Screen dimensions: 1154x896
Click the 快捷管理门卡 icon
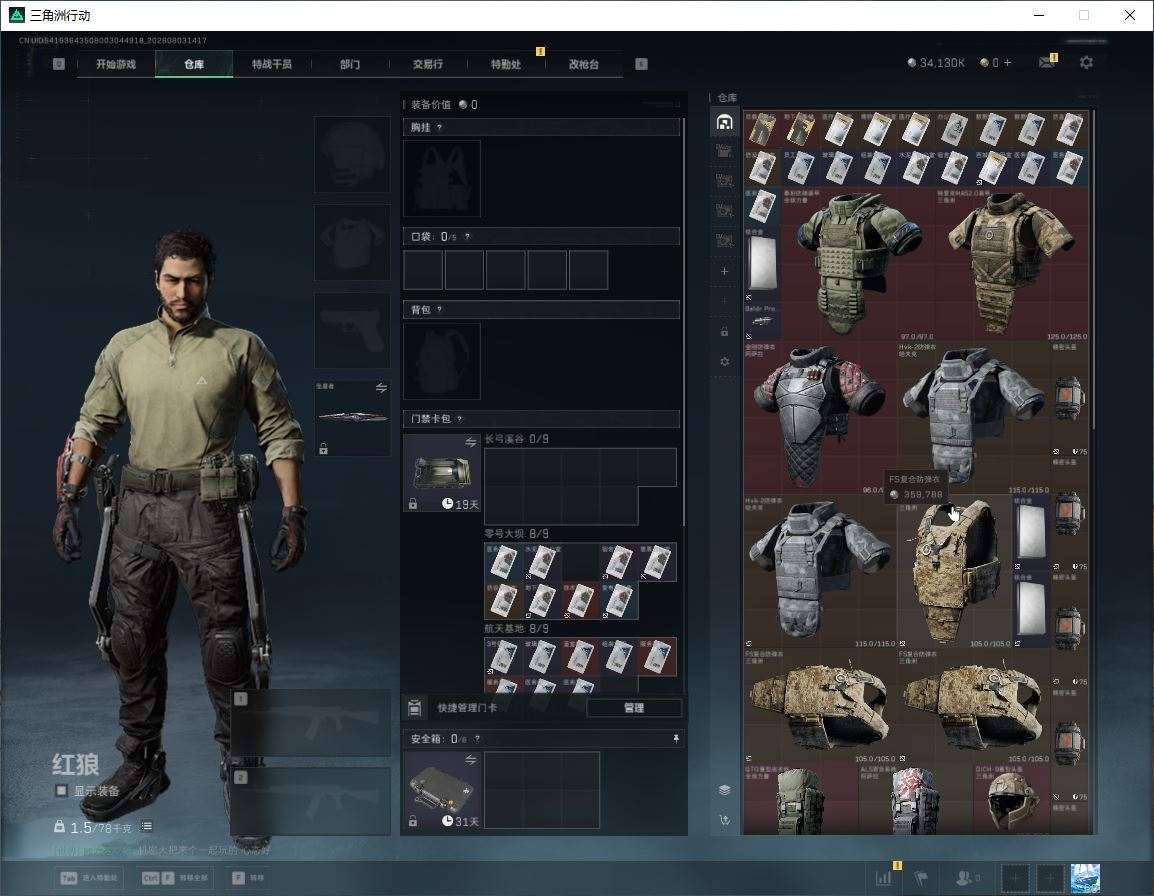pyautogui.click(x=414, y=708)
